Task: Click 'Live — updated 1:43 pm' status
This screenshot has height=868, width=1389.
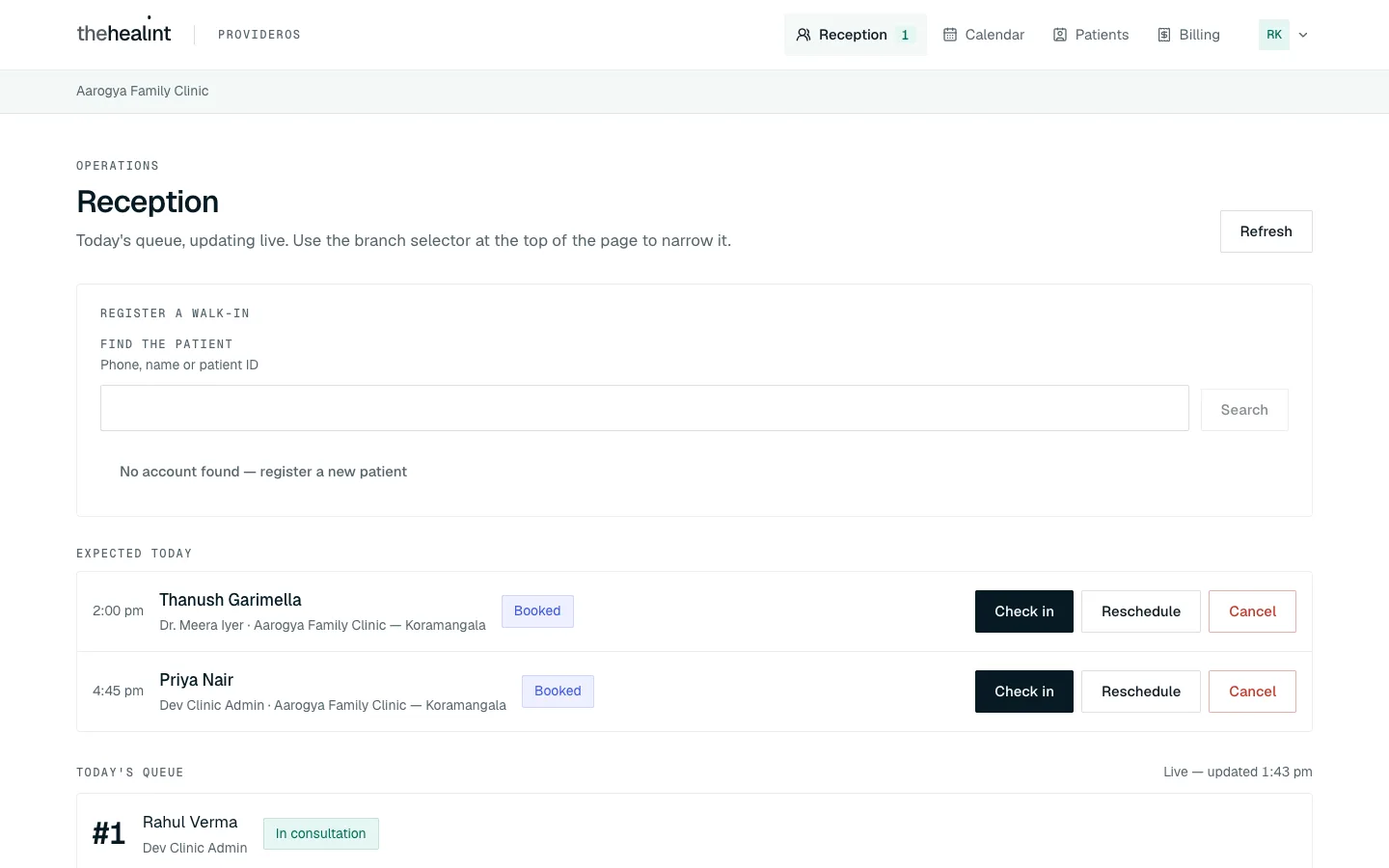Action: pos(1238,772)
